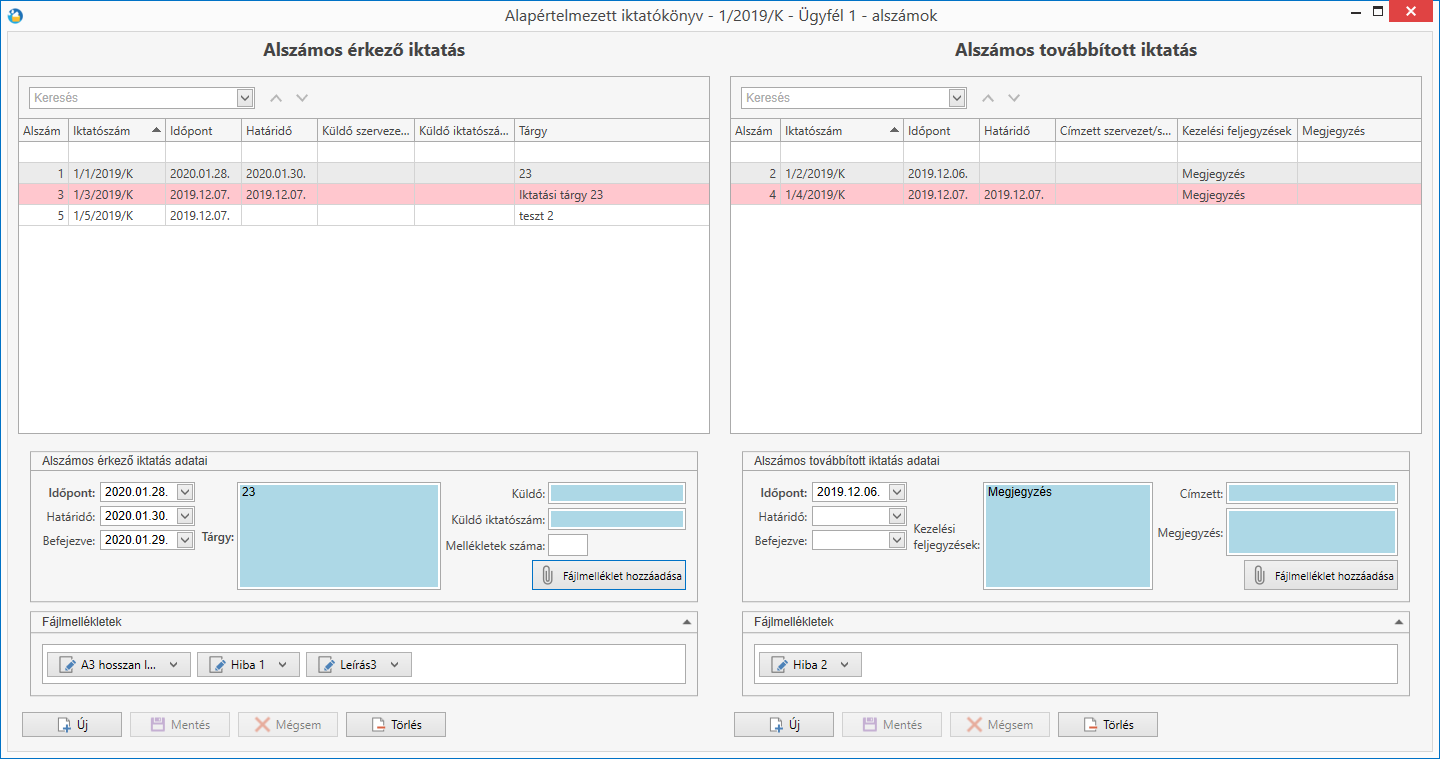Select row 1/3/2019/K in left table
This screenshot has height=759, width=1440.
[x=364, y=195]
